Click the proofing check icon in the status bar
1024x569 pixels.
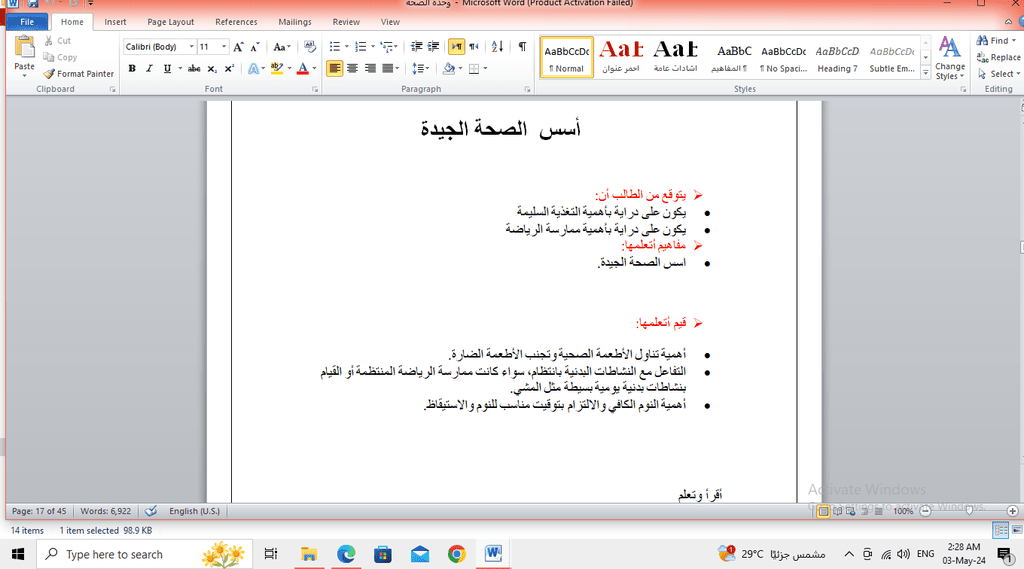(x=151, y=511)
